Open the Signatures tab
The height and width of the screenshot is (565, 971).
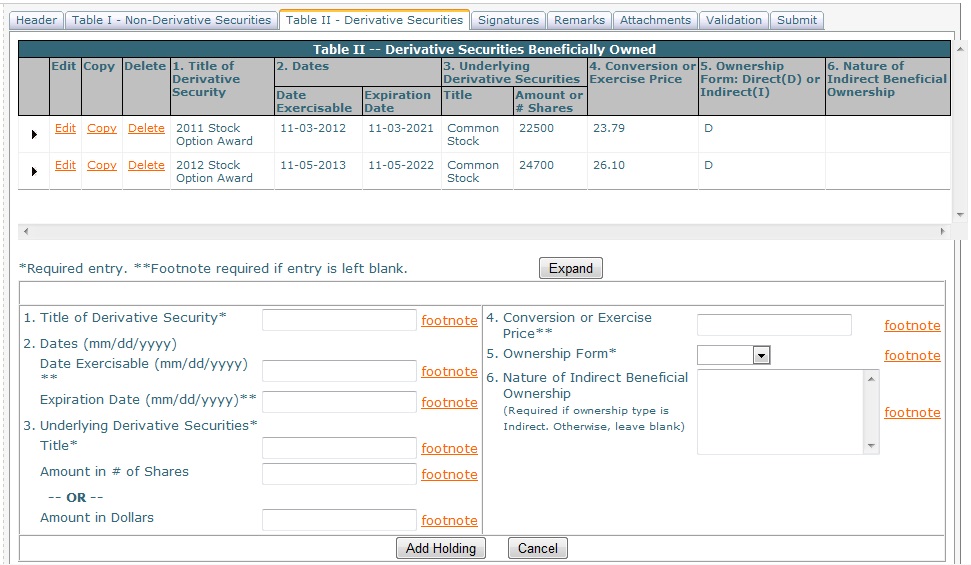point(508,20)
